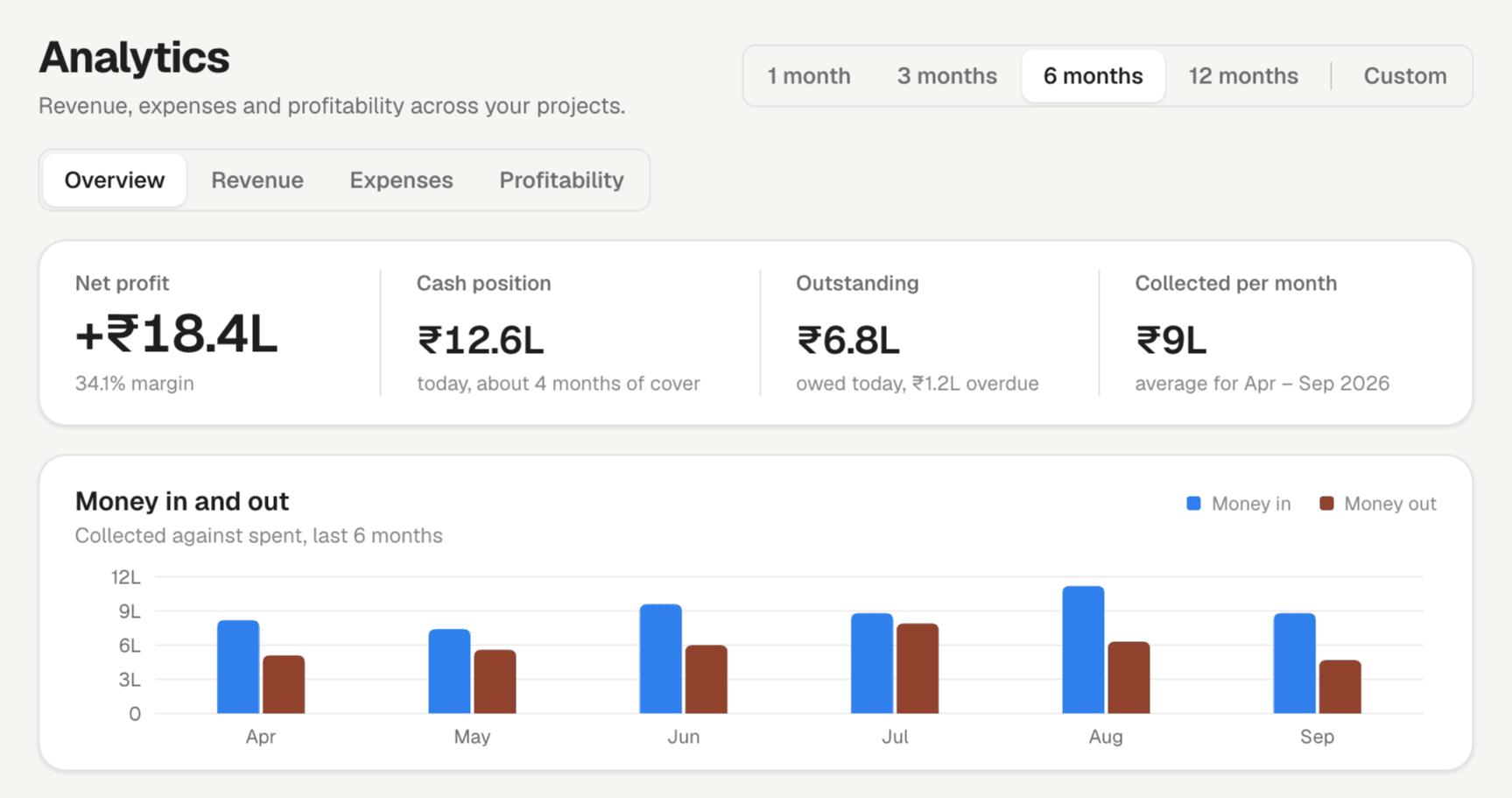Click the Outstanding label

(857, 284)
